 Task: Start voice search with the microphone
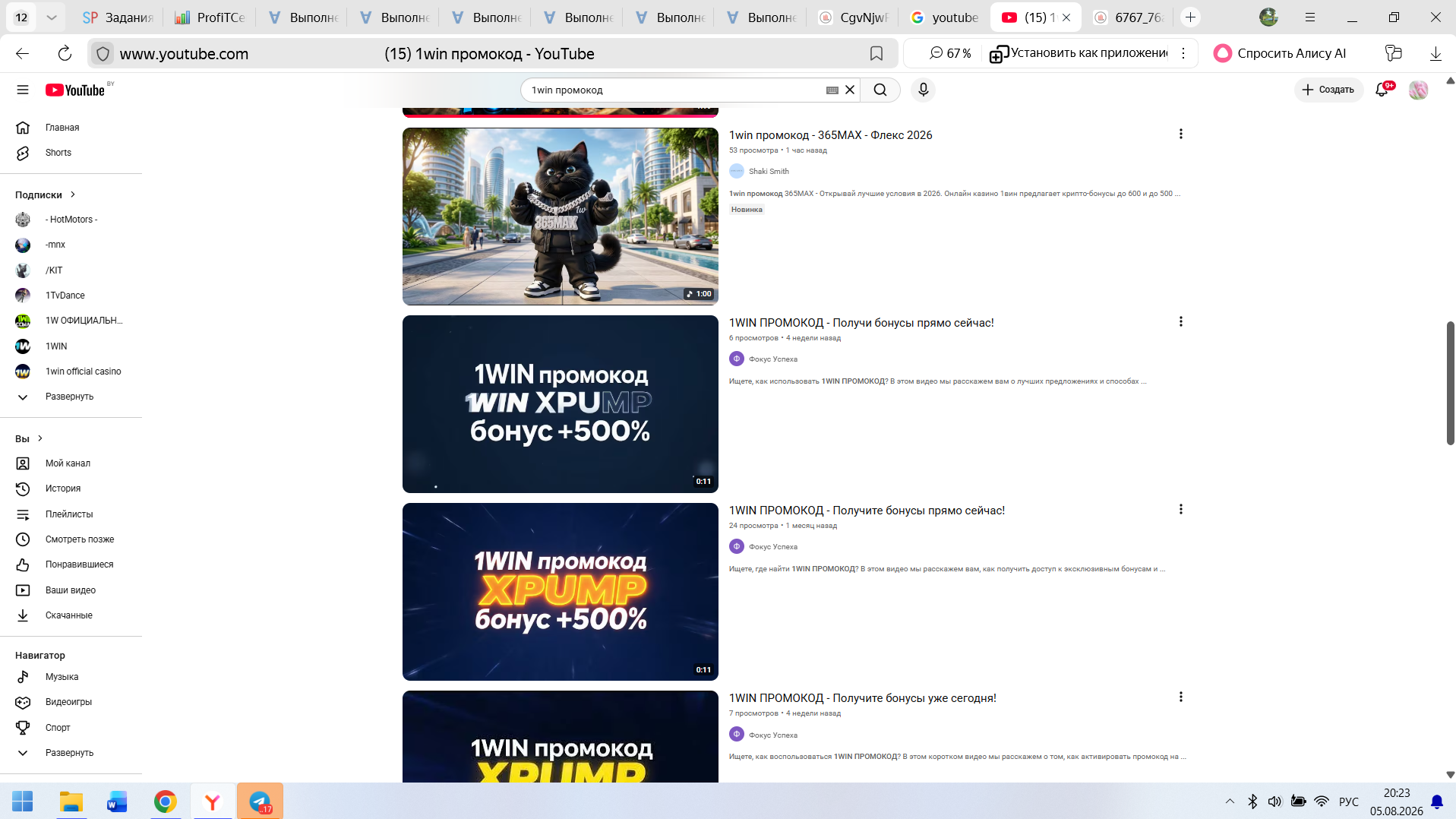click(x=923, y=90)
